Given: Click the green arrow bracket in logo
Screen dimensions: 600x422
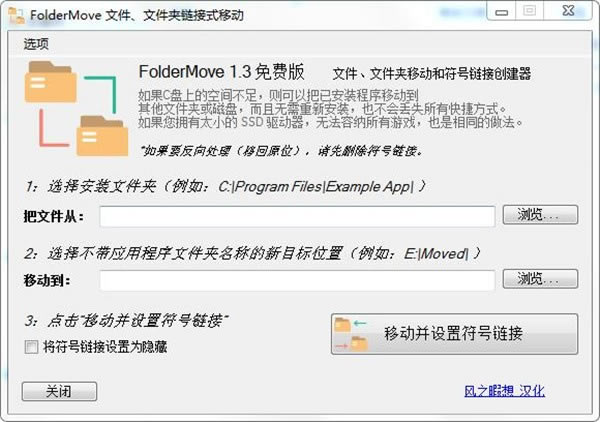Looking at the screenshot, I should 101,95.
